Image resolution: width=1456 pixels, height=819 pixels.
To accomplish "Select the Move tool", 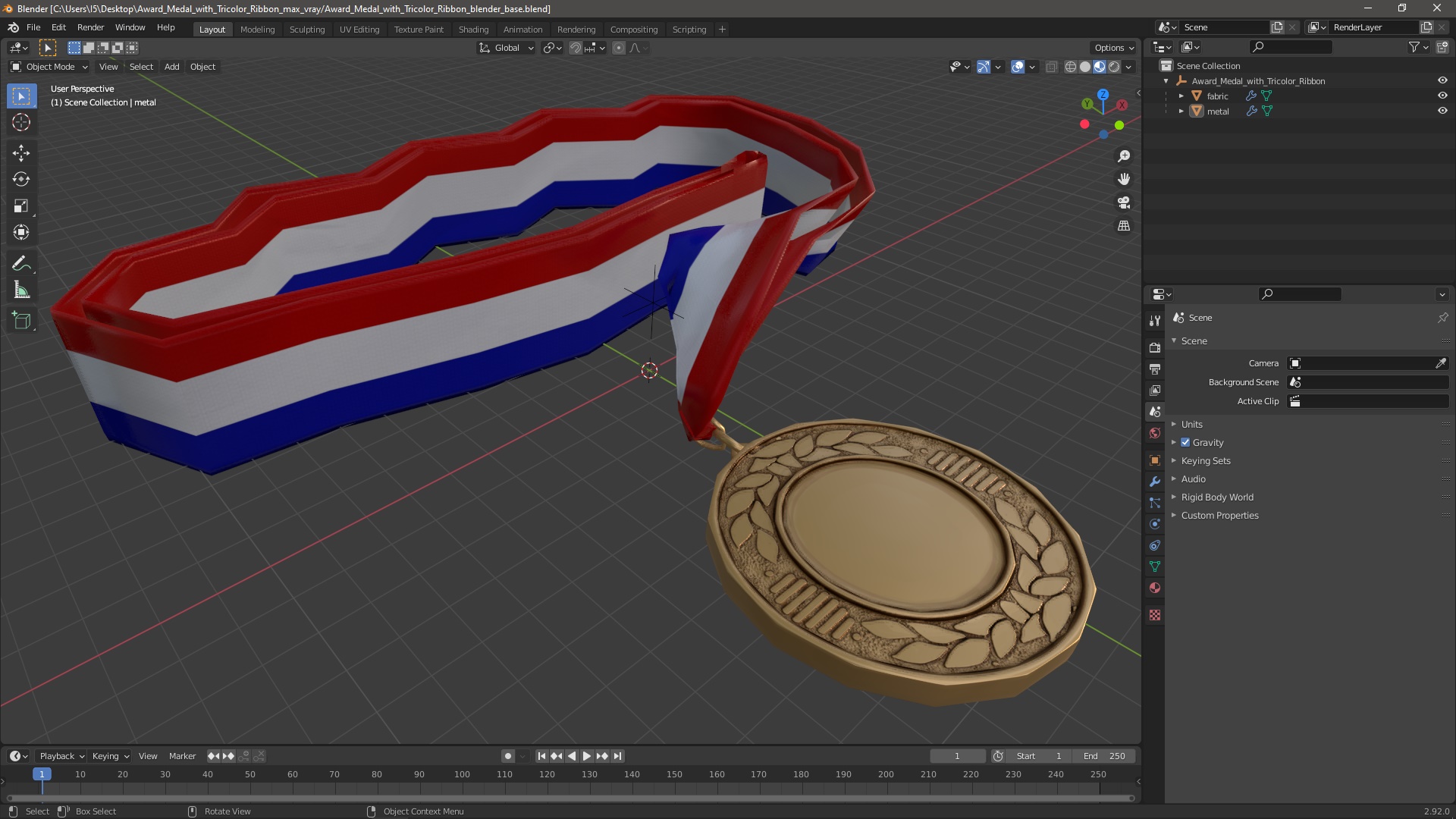I will pyautogui.click(x=21, y=152).
